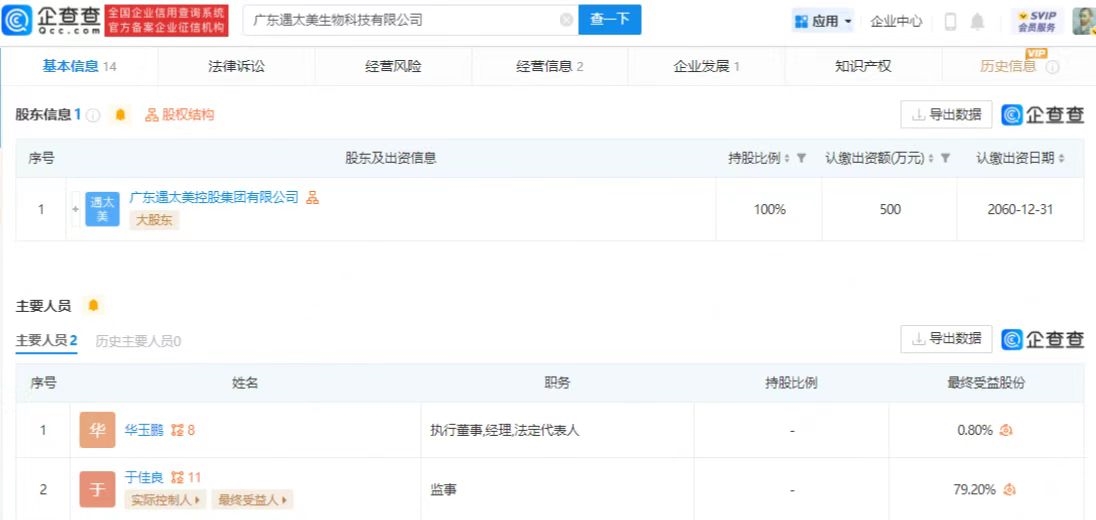Click the bell icon next to 主要人员
1096x520 pixels.
pyautogui.click(x=93, y=305)
